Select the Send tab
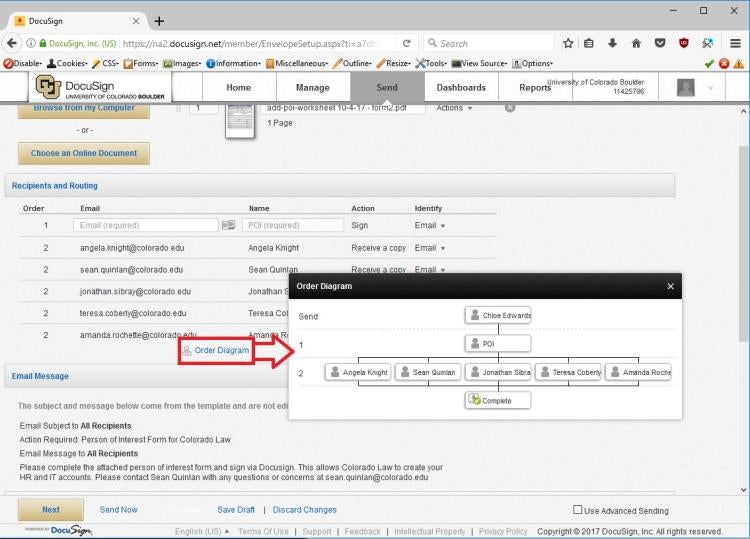Screen dimensions: 750x539 click(x=387, y=88)
